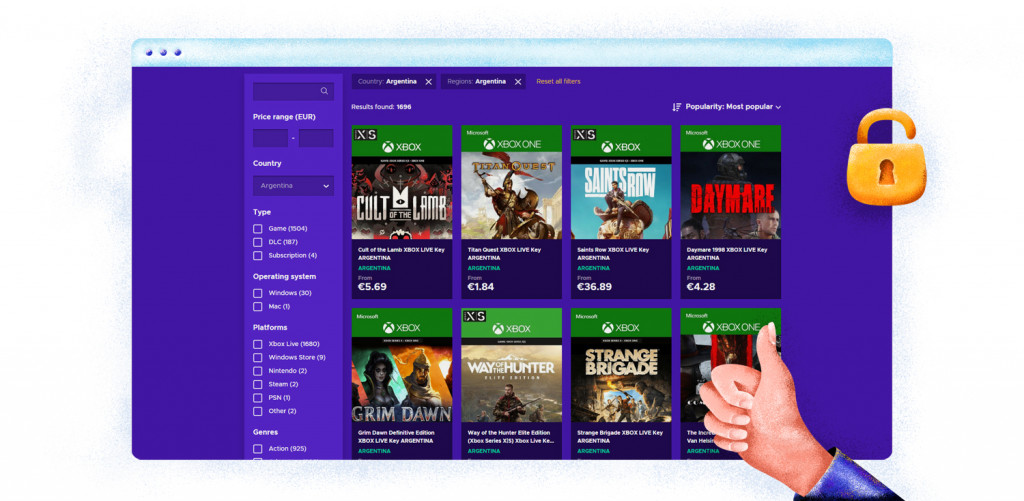The width and height of the screenshot is (1024, 501).
Task: Click Strange Brigade XBOX LIVE Key title
Action: (x=620, y=436)
